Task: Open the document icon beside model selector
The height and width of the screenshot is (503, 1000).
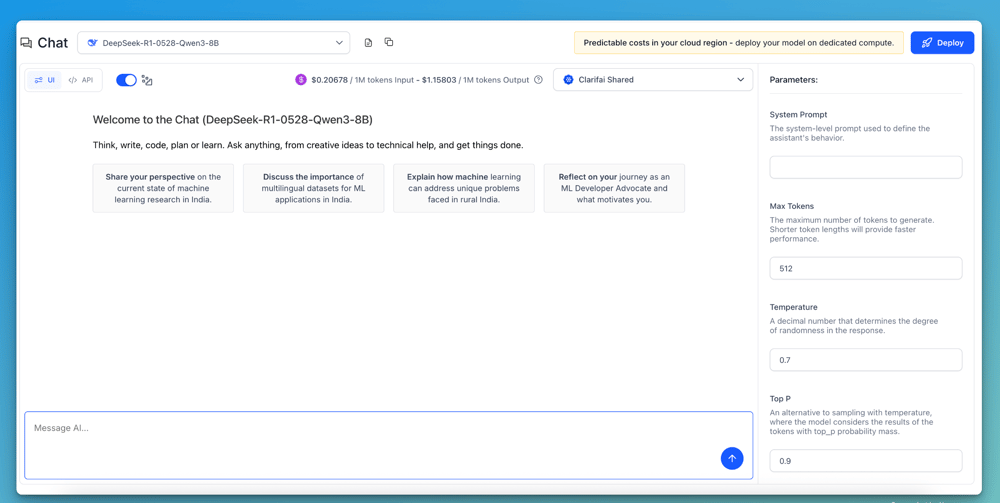Action: (x=368, y=43)
